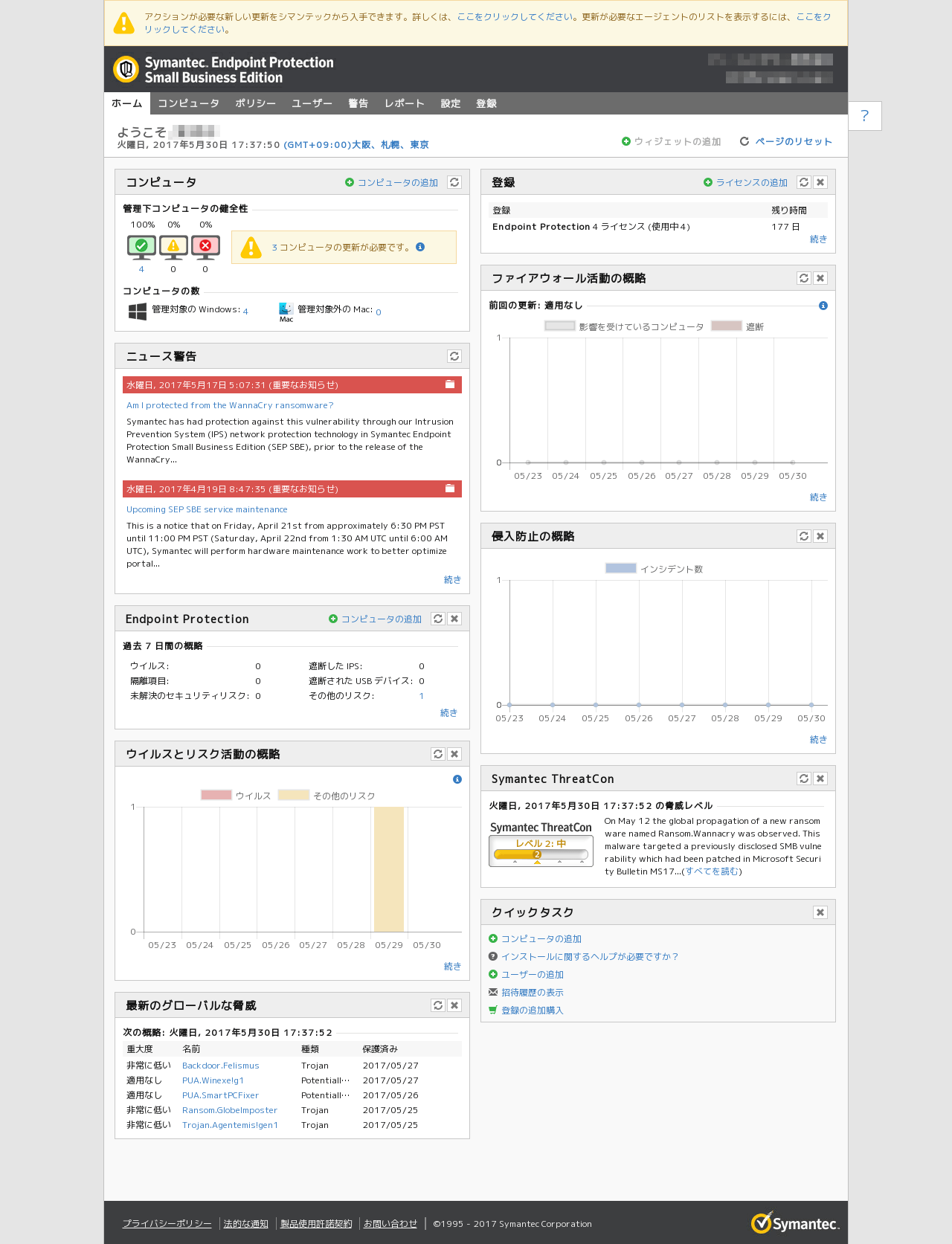
Task: Click すべてを読む in ThreatCon widget
Action: click(x=712, y=871)
